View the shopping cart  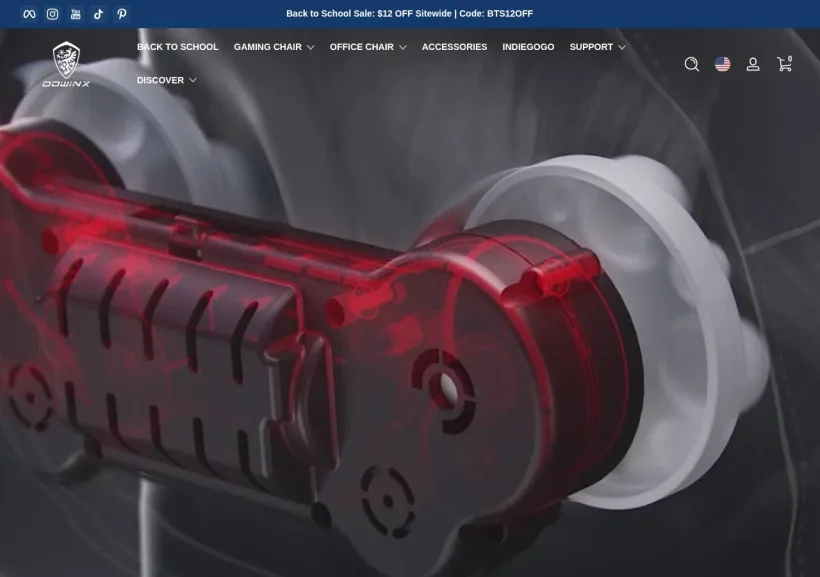[x=784, y=64]
